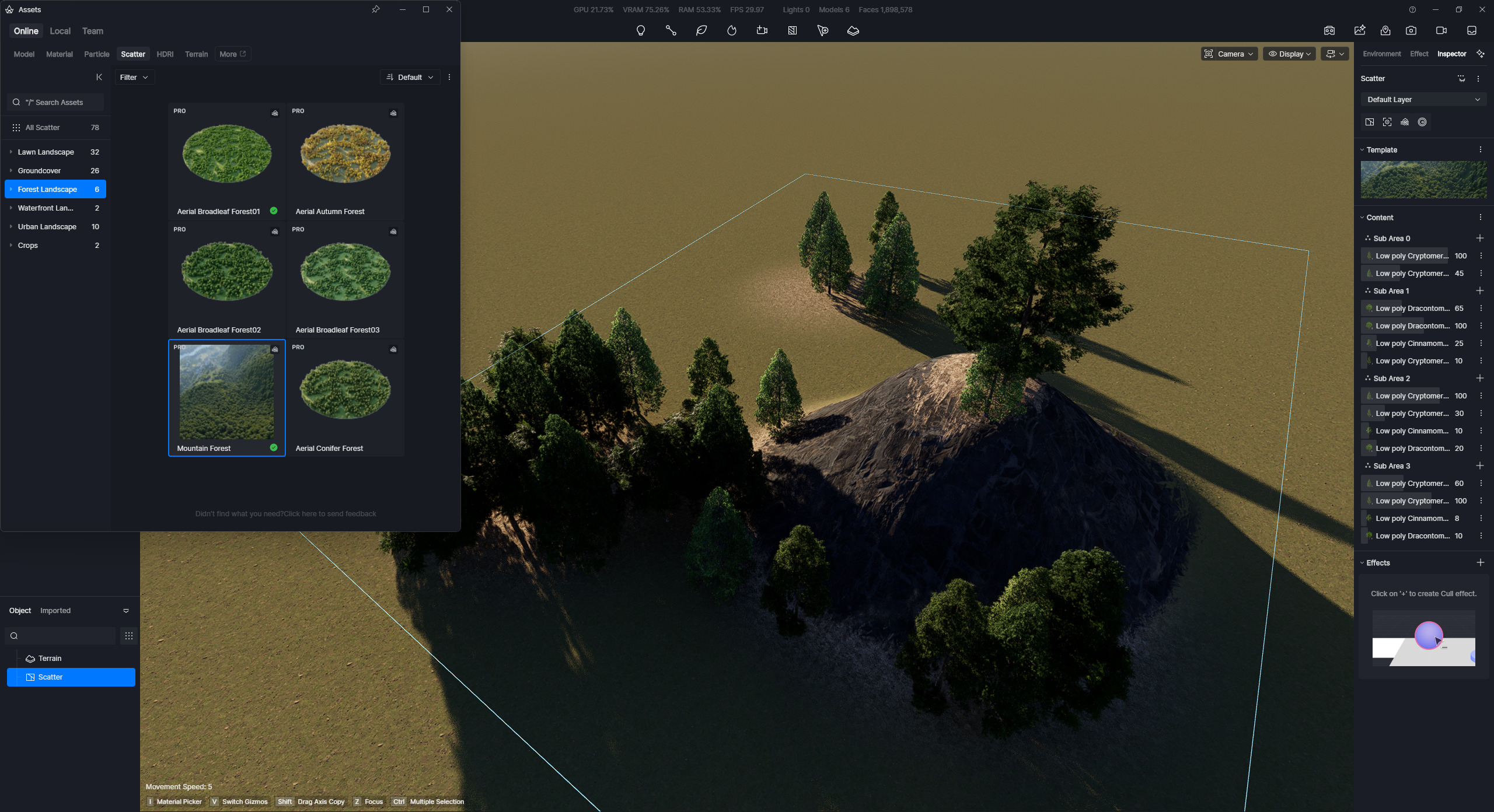Click the video camera render icon

click(1441, 30)
